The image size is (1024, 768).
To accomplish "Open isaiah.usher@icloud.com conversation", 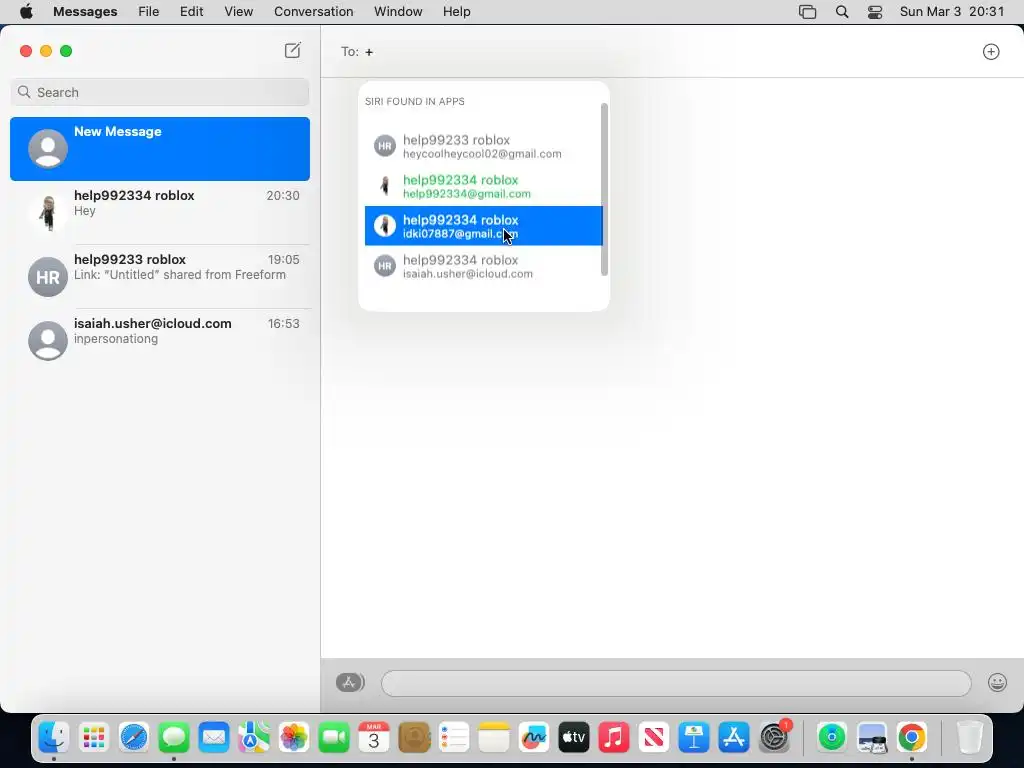I will pos(160,340).
